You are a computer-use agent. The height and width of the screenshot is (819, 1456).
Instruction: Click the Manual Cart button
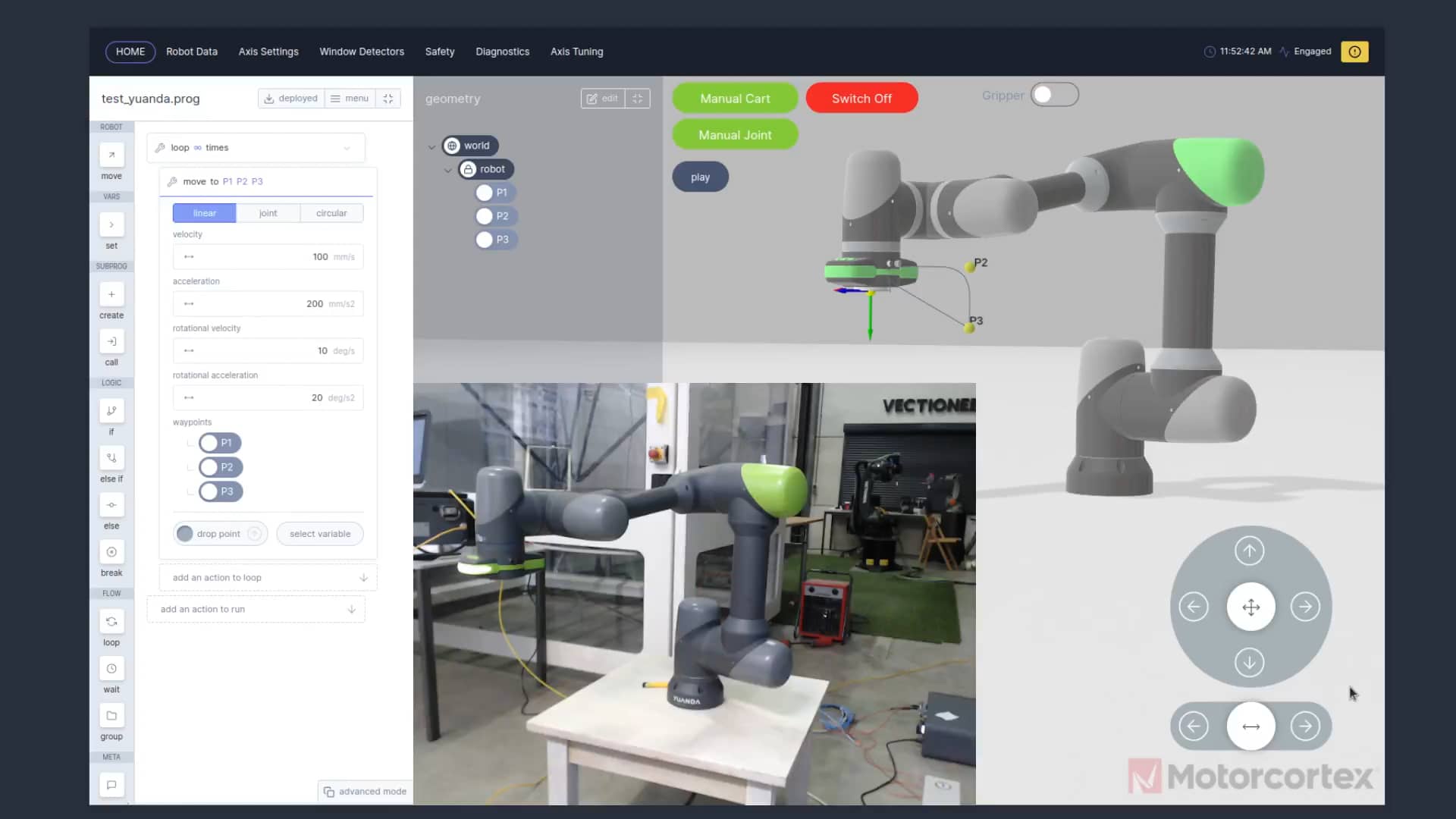[734, 98]
